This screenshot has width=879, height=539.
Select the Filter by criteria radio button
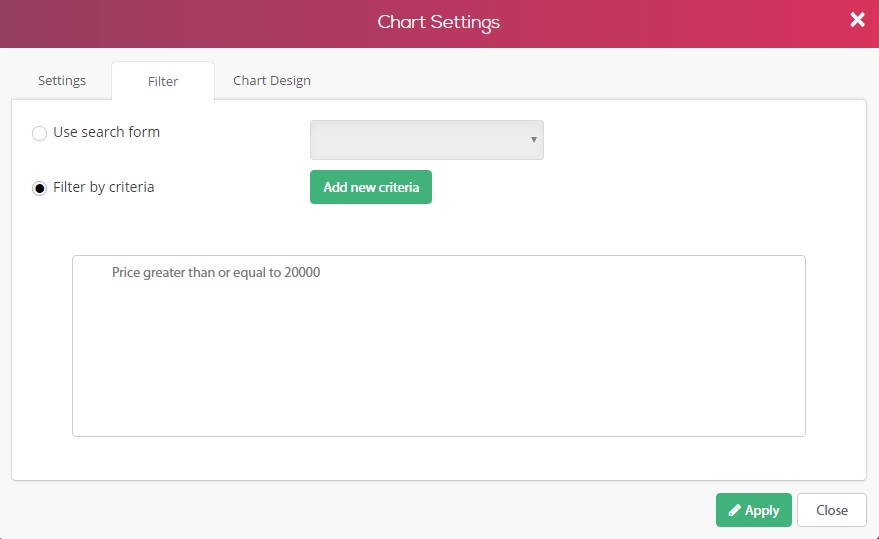39,188
